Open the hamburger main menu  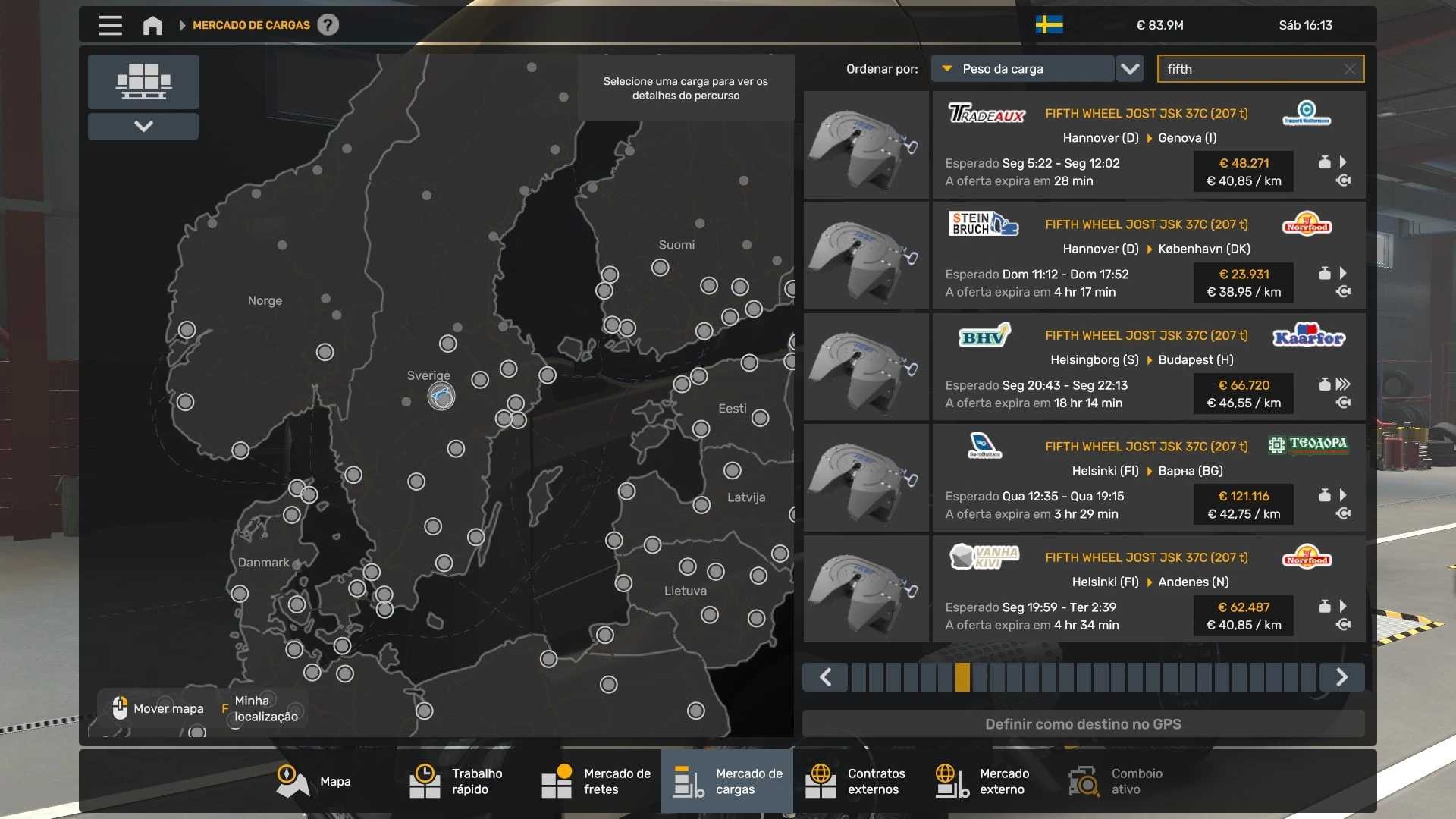pyautogui.click(x=110, y=25)
